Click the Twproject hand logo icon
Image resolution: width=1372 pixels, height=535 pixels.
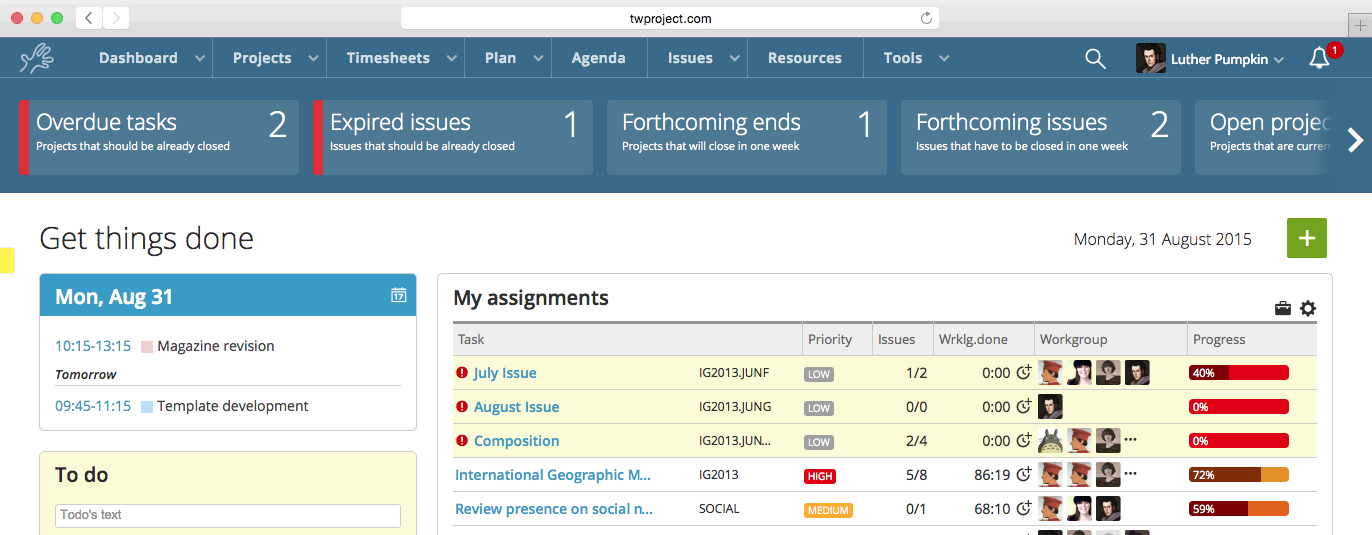pyautogui.click(x=37, y=58)
